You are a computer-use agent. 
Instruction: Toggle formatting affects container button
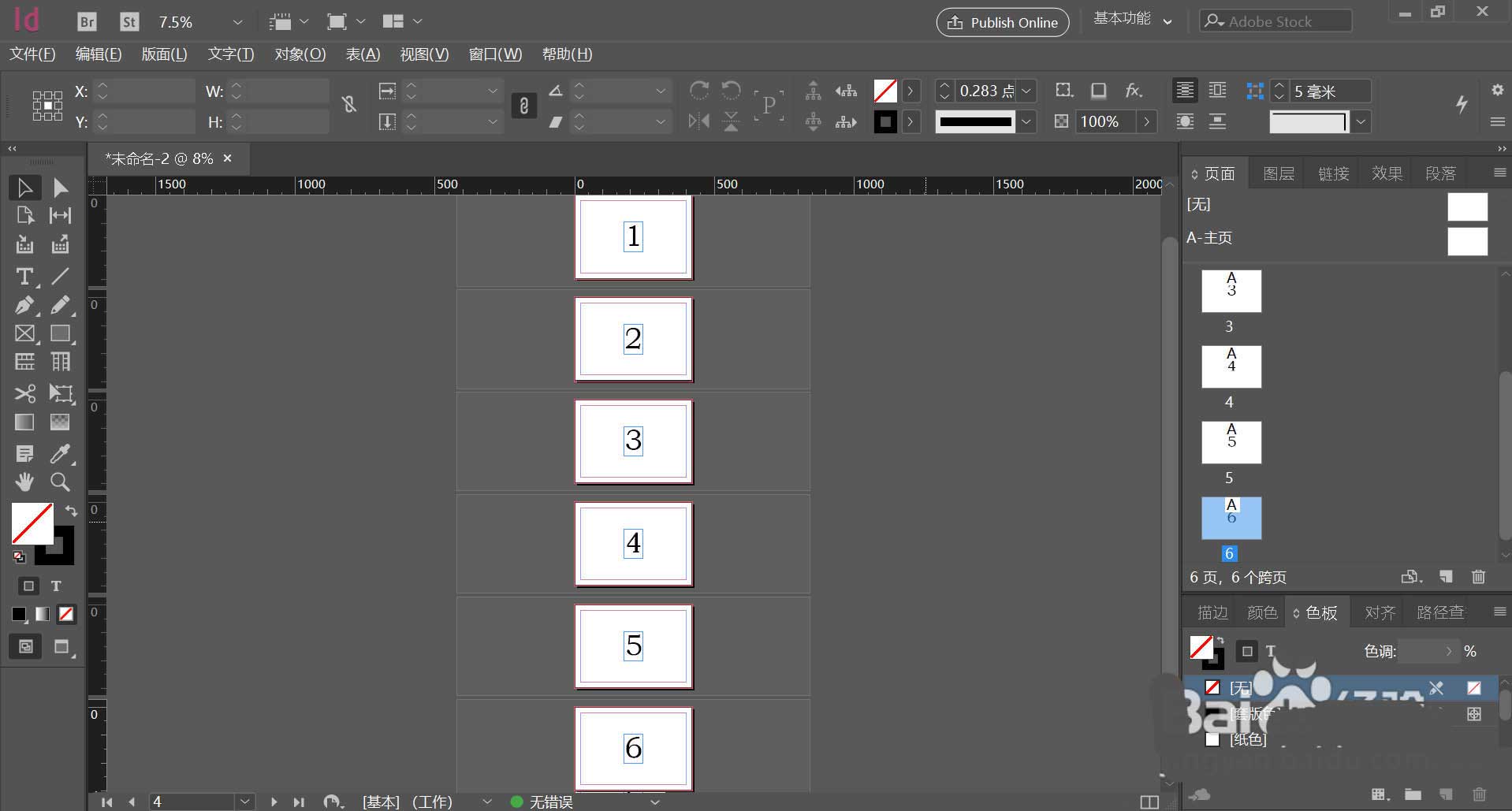click(x=28, y=586)
